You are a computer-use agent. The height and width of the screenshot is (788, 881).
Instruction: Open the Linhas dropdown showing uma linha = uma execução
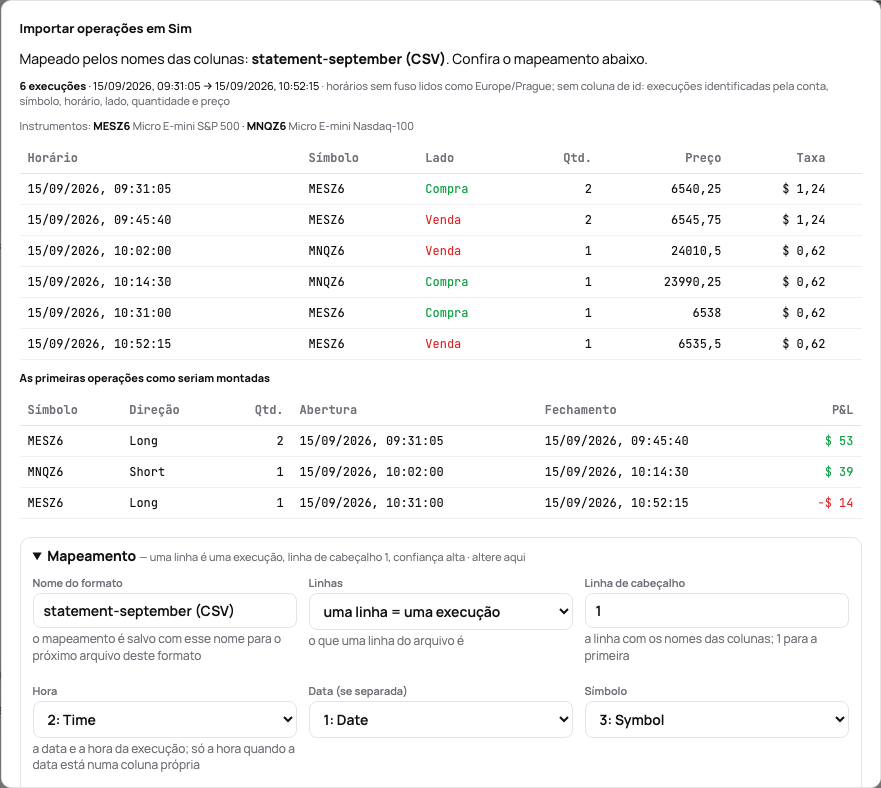click(440, 612)
